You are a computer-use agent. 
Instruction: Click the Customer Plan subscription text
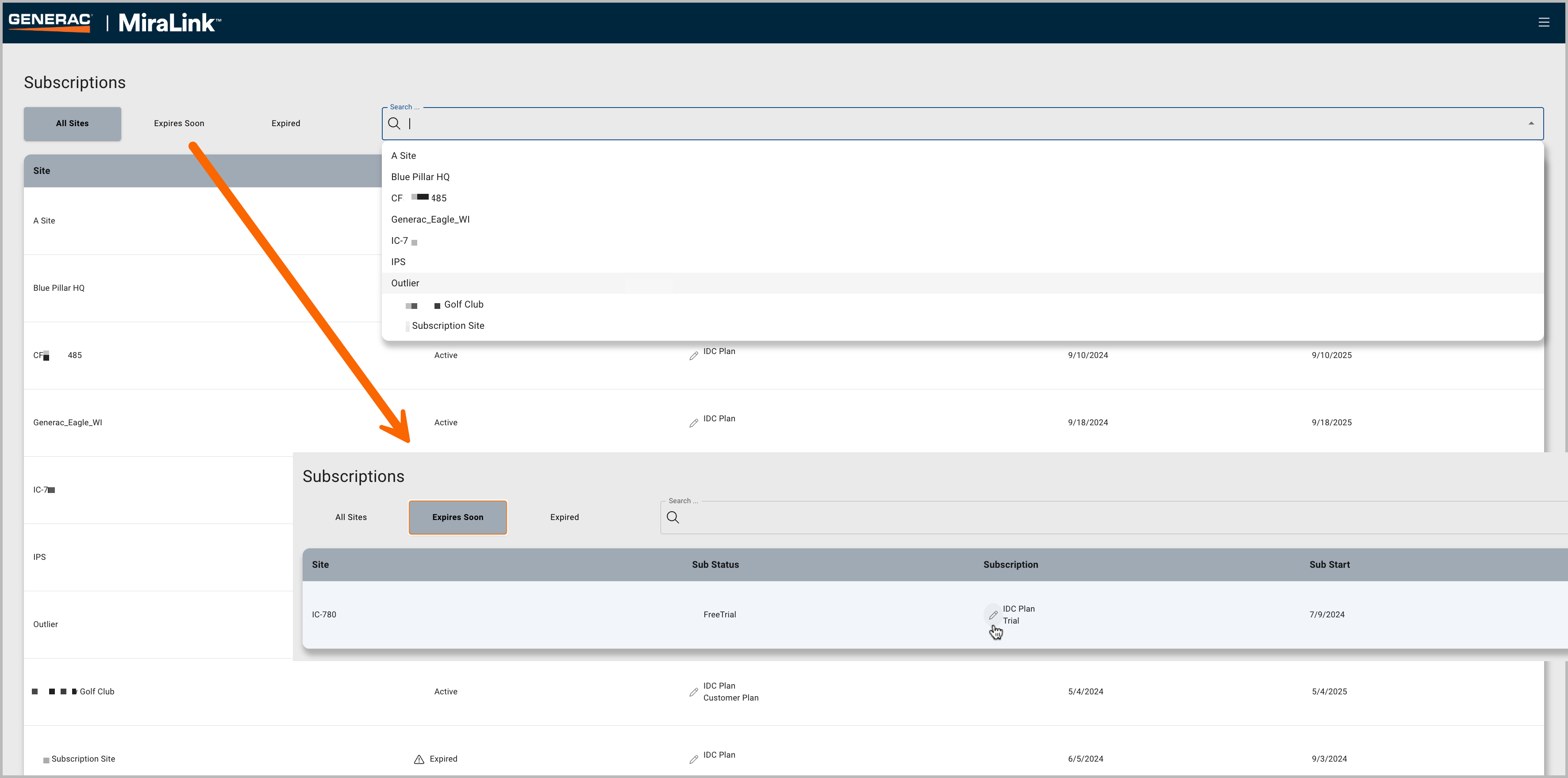730,698
